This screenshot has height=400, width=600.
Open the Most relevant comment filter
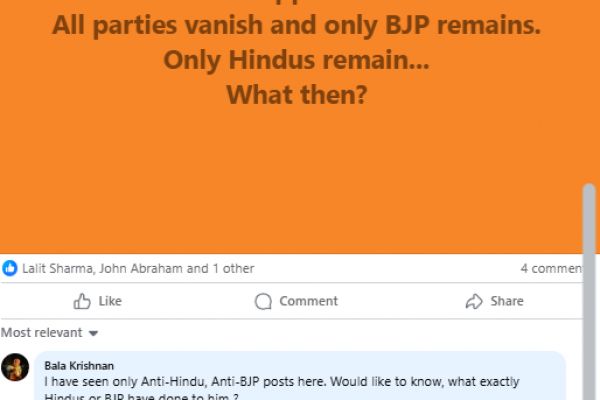[49, 333]
